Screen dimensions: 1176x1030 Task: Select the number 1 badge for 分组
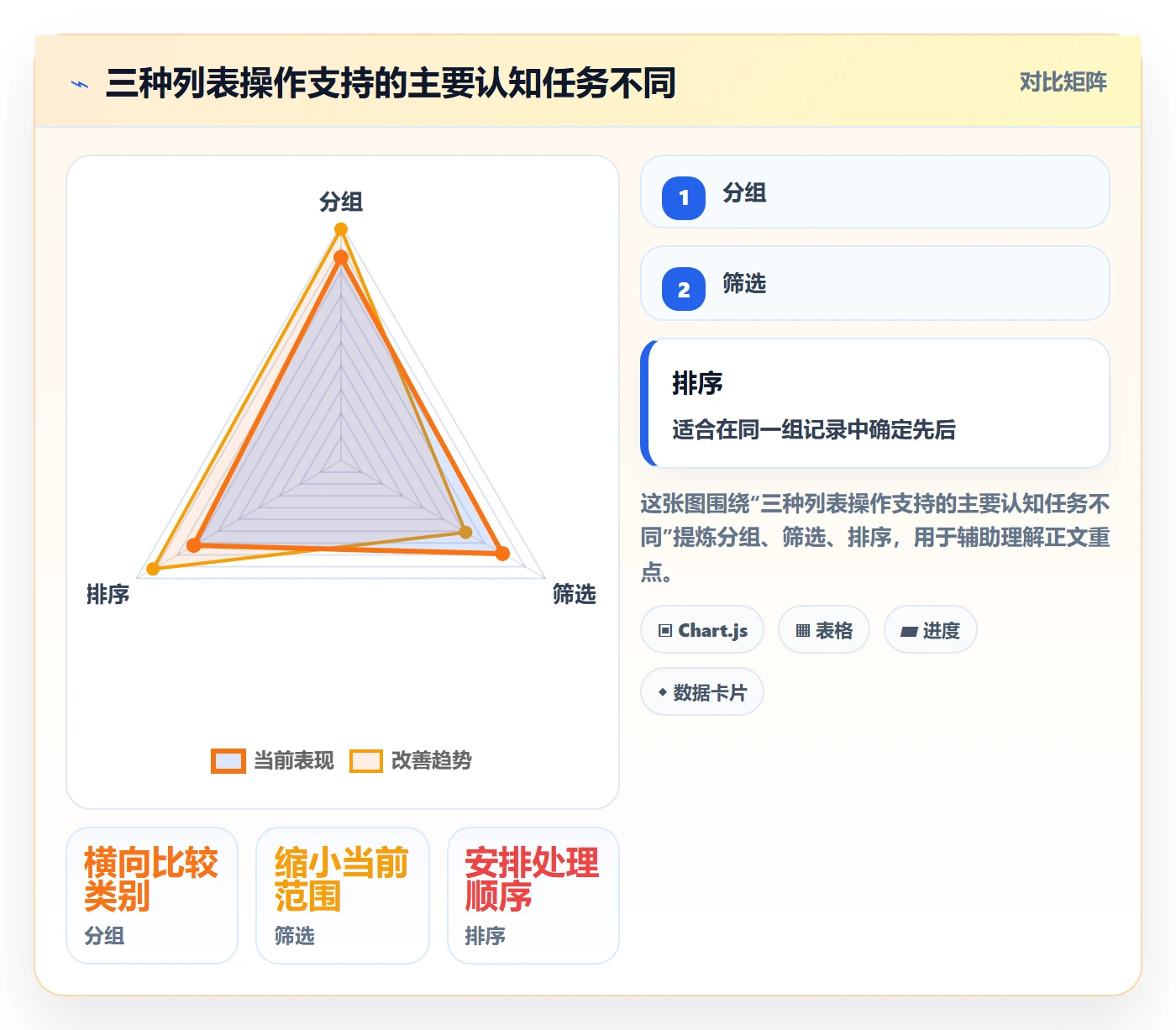click(x=684, y=198)
